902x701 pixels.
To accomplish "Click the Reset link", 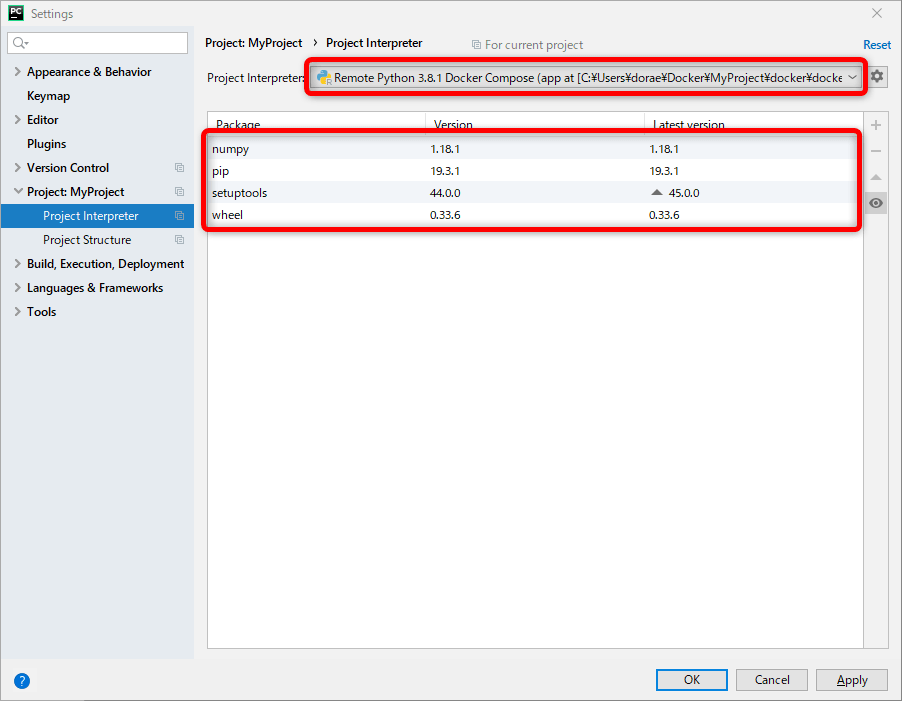I will pos(877,45).
